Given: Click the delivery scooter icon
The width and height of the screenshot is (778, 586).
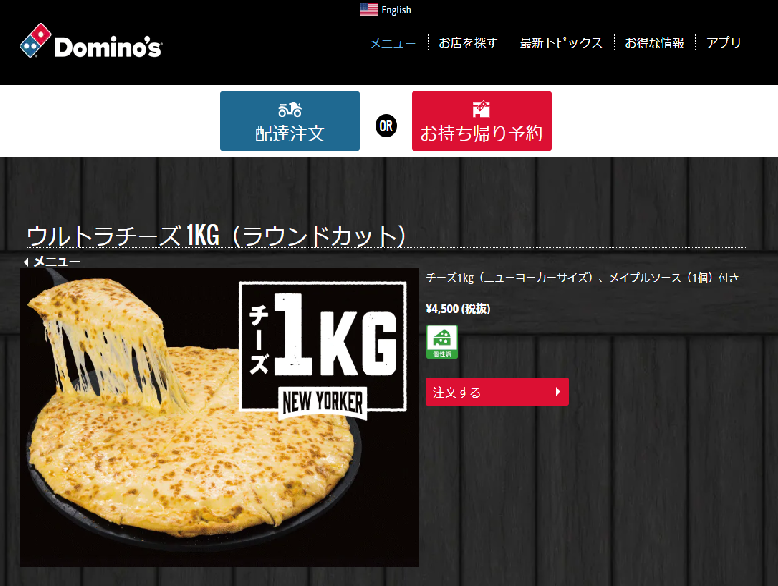Looking at the screenshot, I should click(290, 109).
